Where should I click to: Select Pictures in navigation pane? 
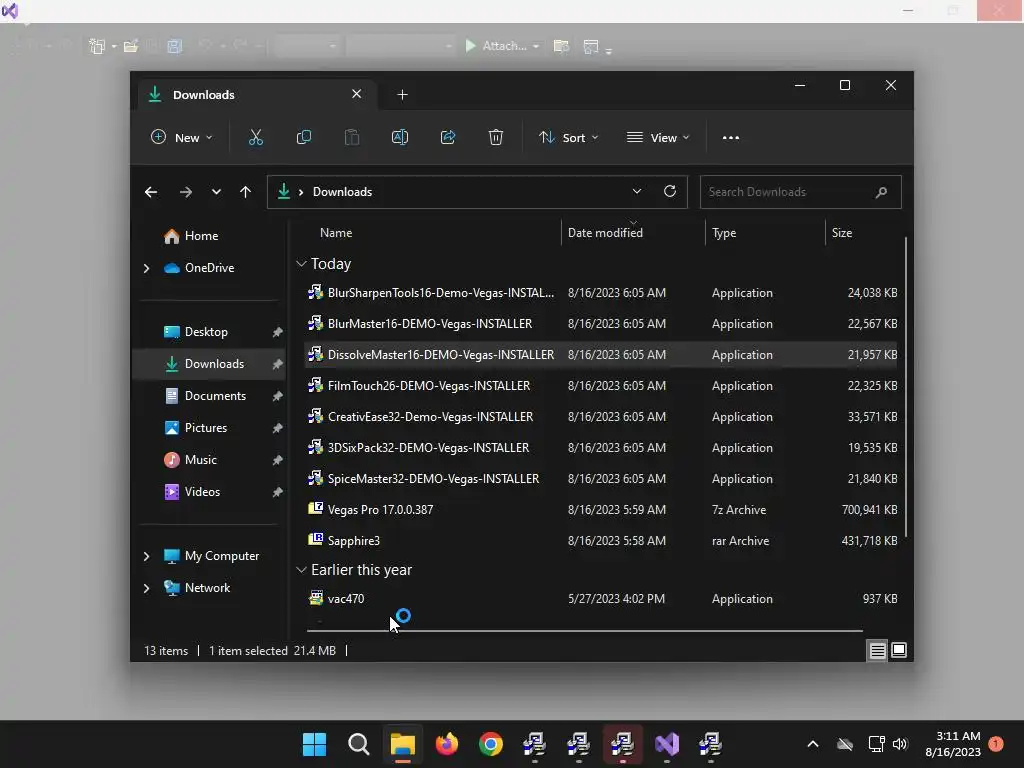point(209,428)
